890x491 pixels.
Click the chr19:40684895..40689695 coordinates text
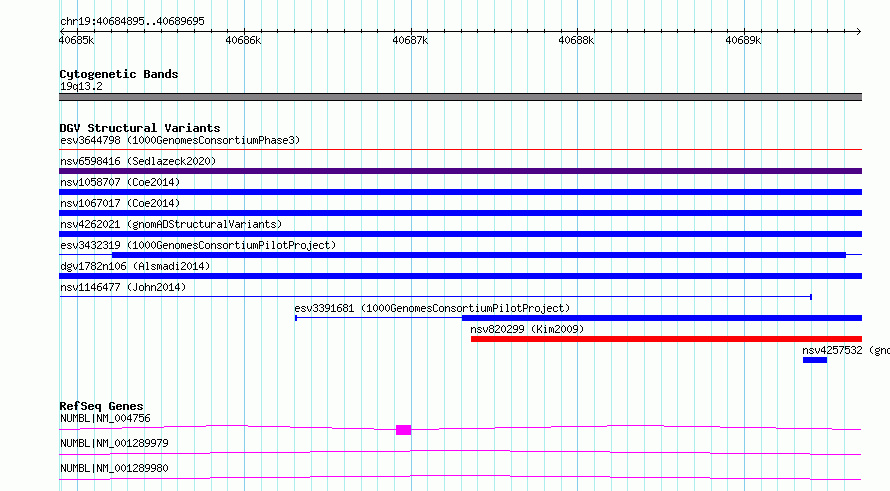tap(132, 21)
